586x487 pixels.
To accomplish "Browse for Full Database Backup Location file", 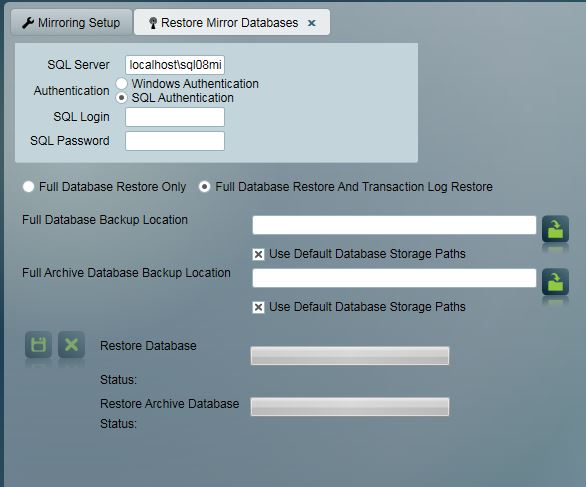I will 555,229.
